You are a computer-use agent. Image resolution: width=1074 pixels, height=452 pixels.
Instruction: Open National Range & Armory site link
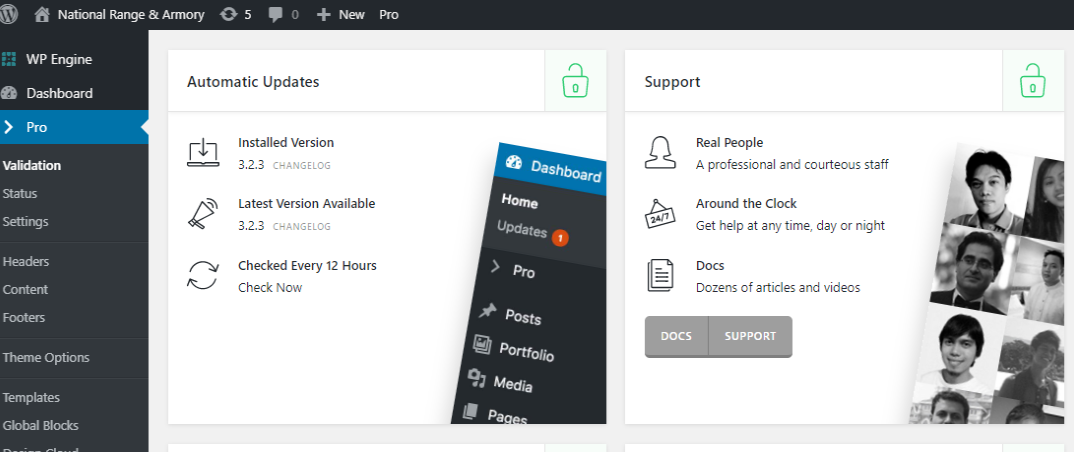click(x=131, y=14)
